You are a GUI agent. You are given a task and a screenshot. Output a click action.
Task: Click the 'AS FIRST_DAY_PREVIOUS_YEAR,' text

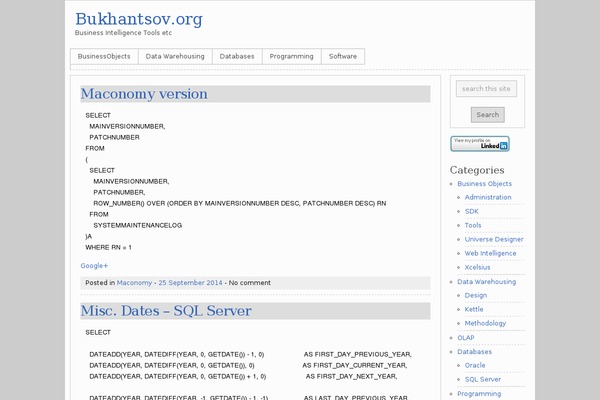(358, 354)
